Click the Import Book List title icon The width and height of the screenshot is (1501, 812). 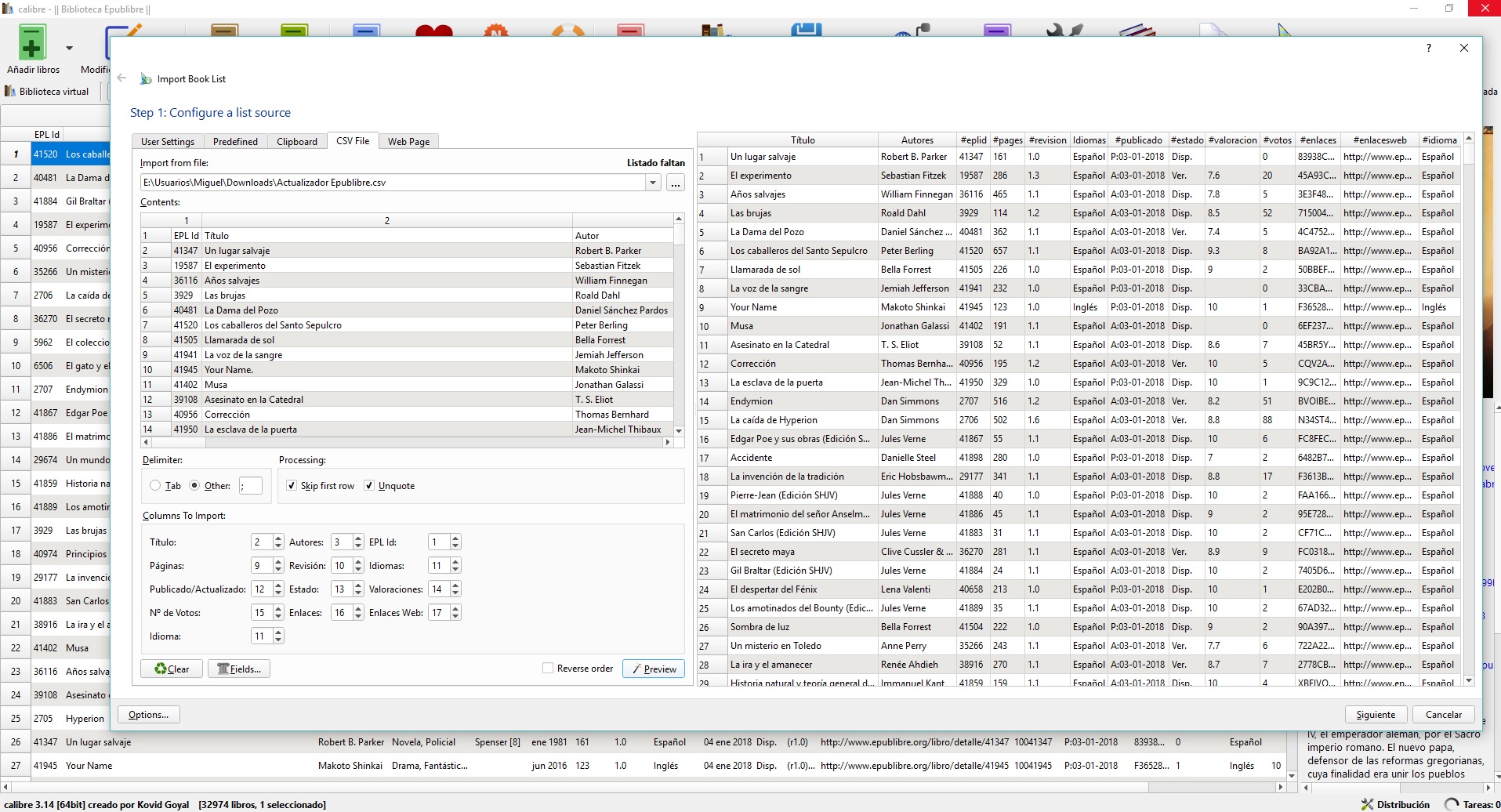pyautogui.click(x=146, y=78)
